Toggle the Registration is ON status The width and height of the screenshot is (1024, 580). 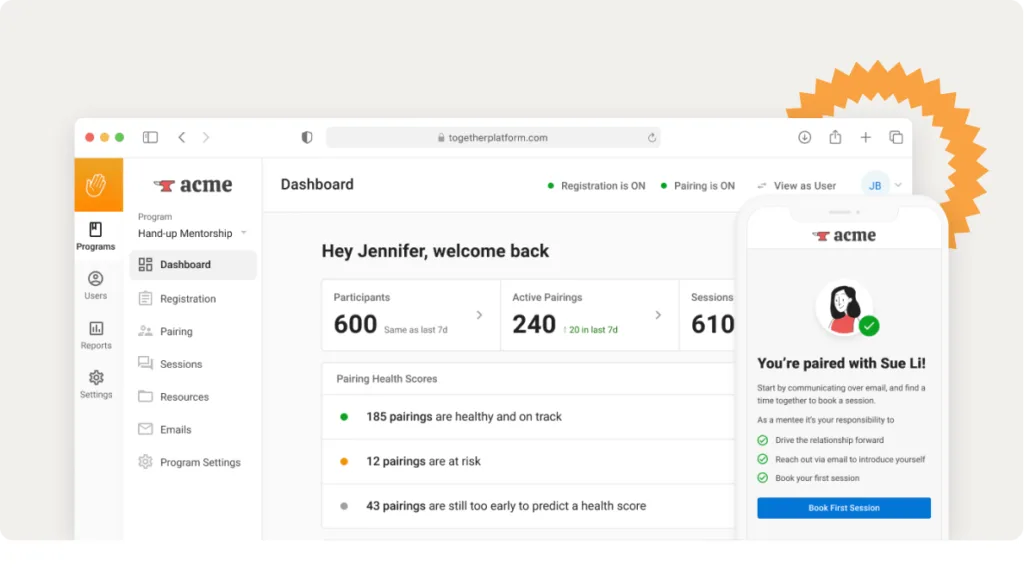[596, 185]
